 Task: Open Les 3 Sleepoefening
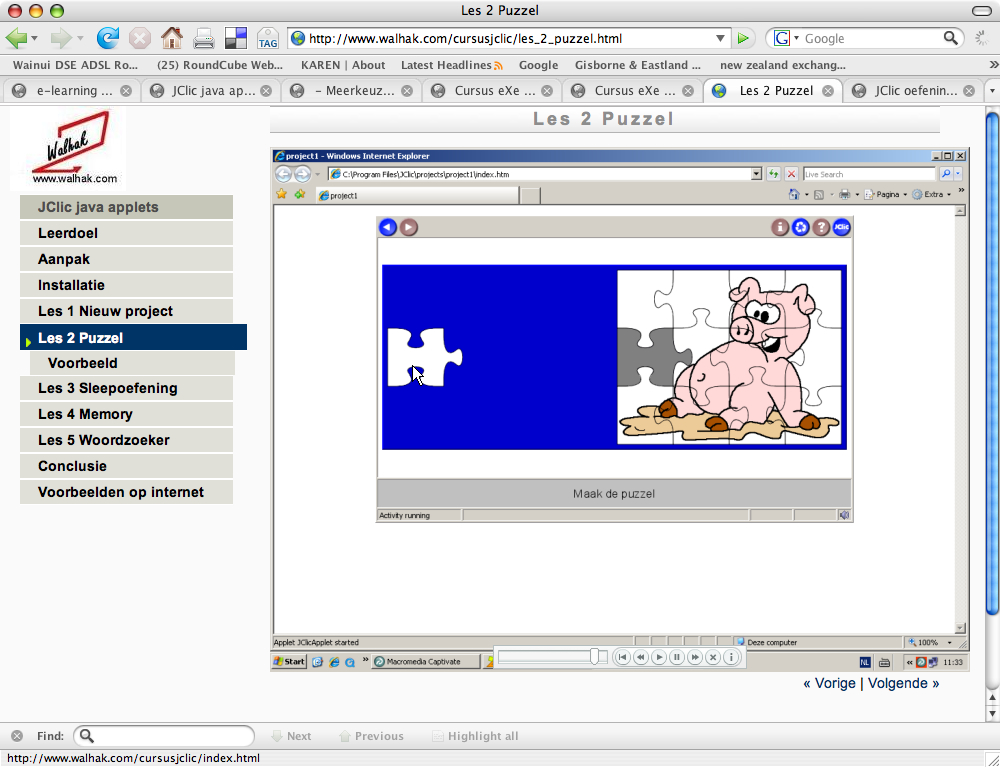(126, 388)
